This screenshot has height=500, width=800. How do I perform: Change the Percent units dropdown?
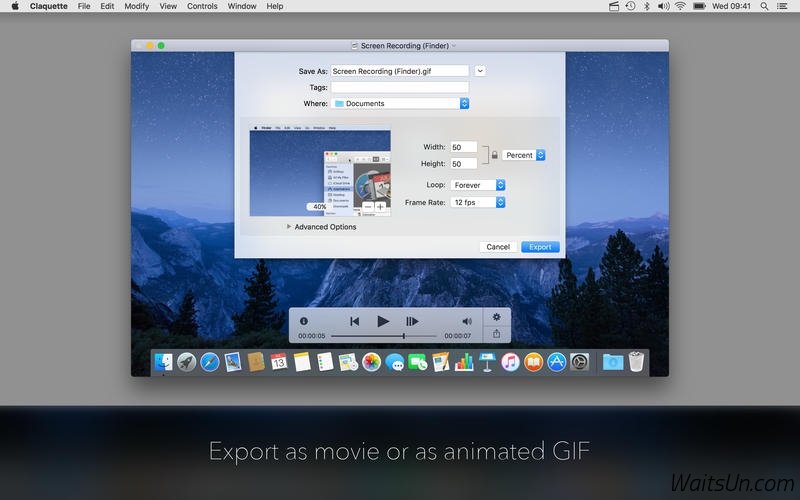point(523,155)
